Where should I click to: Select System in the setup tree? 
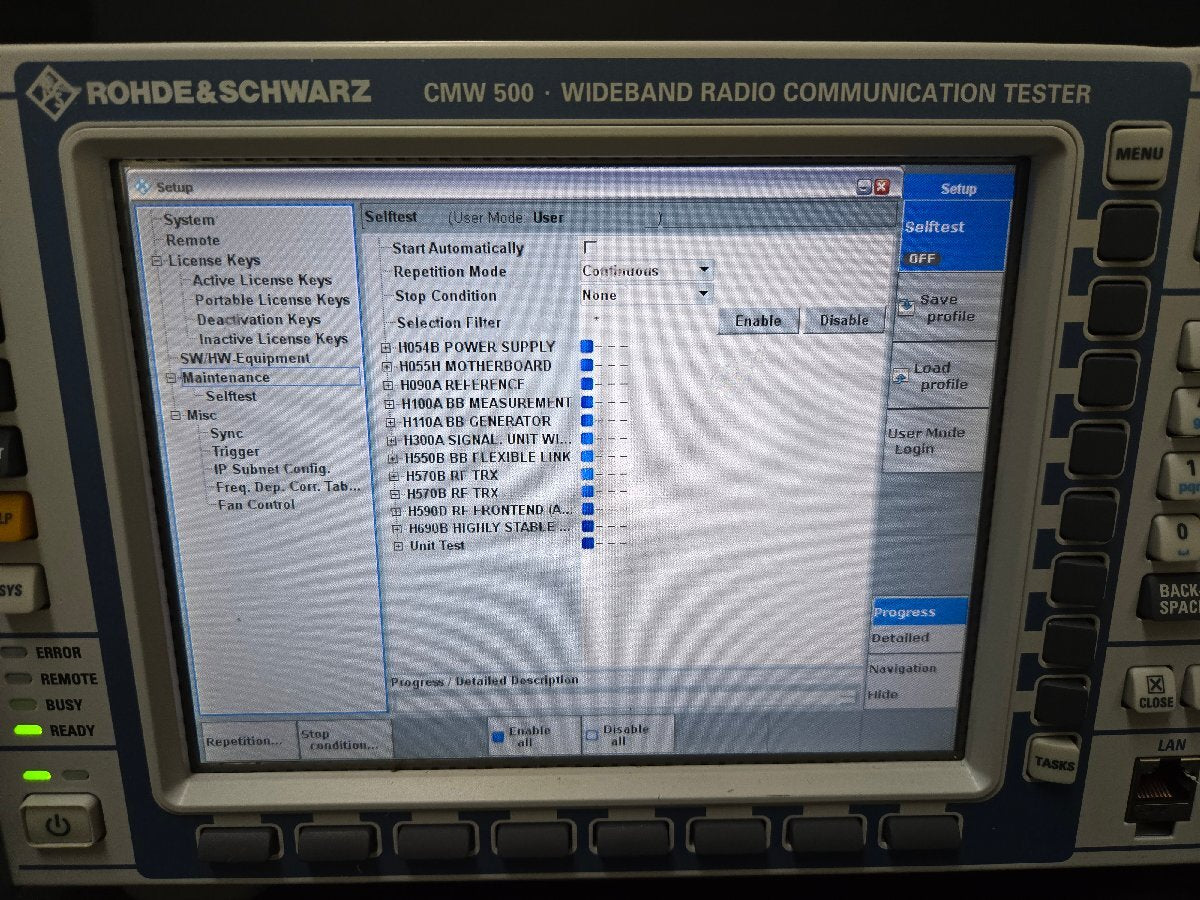[189, 220]
